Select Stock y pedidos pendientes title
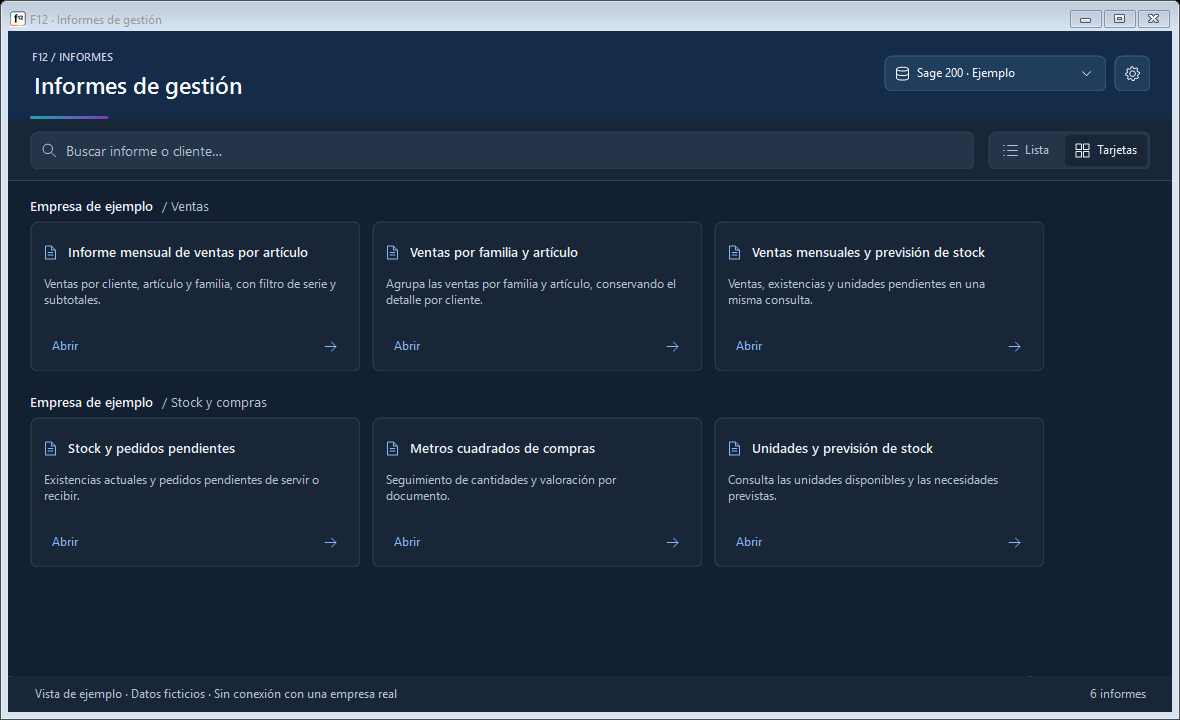1180x720 pixels. 151,448
